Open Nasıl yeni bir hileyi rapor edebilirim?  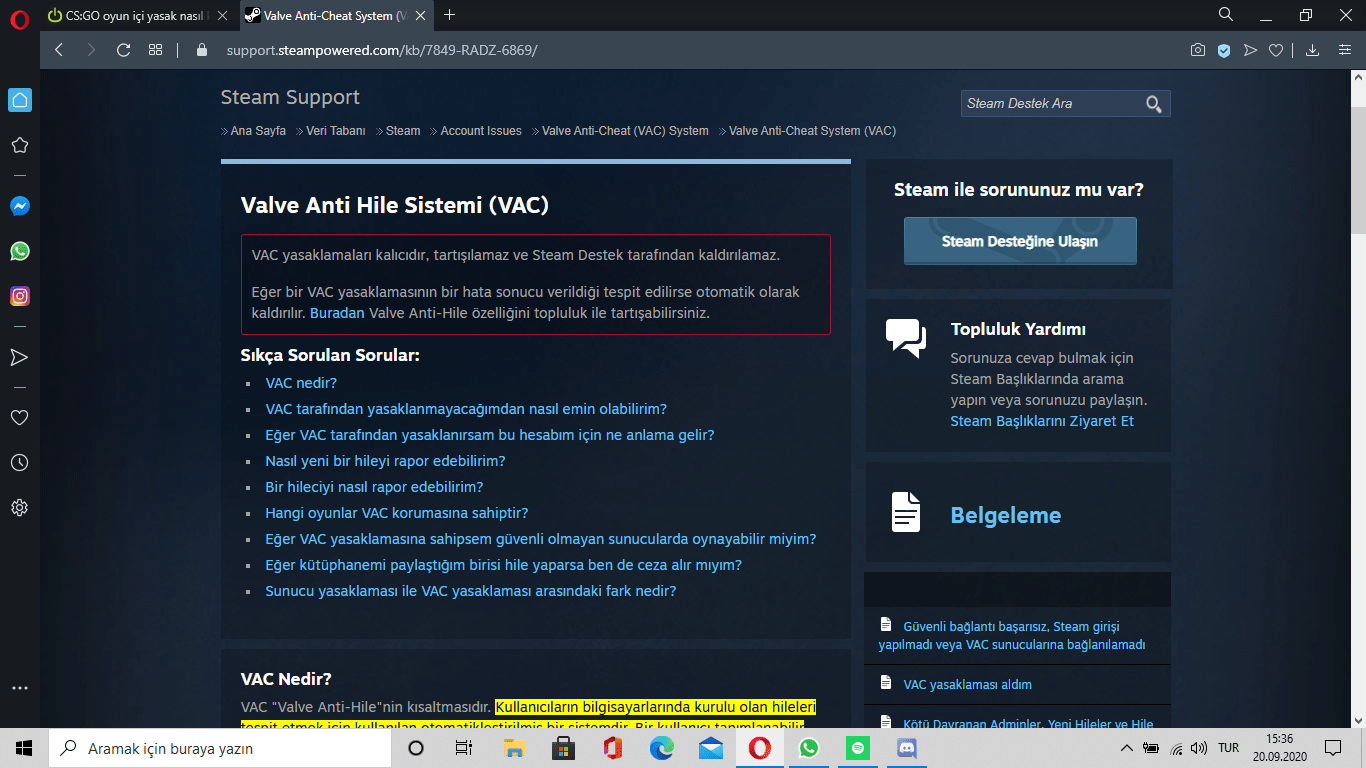385,461
